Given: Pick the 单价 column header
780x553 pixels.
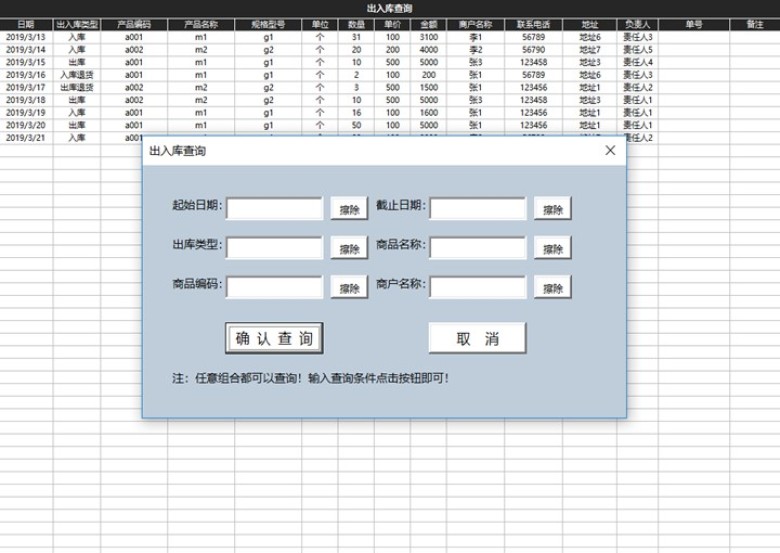Looking at the screenshot, I should 392,24.
